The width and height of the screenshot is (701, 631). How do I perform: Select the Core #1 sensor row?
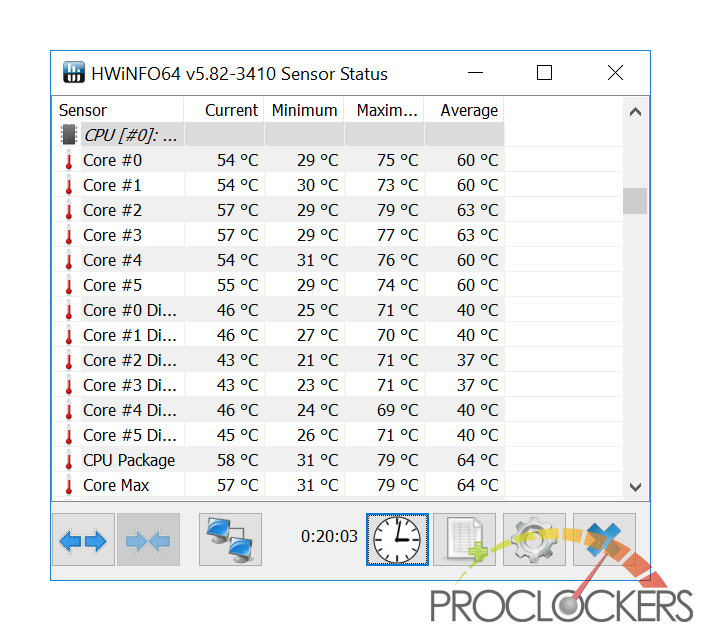point(279,185)
